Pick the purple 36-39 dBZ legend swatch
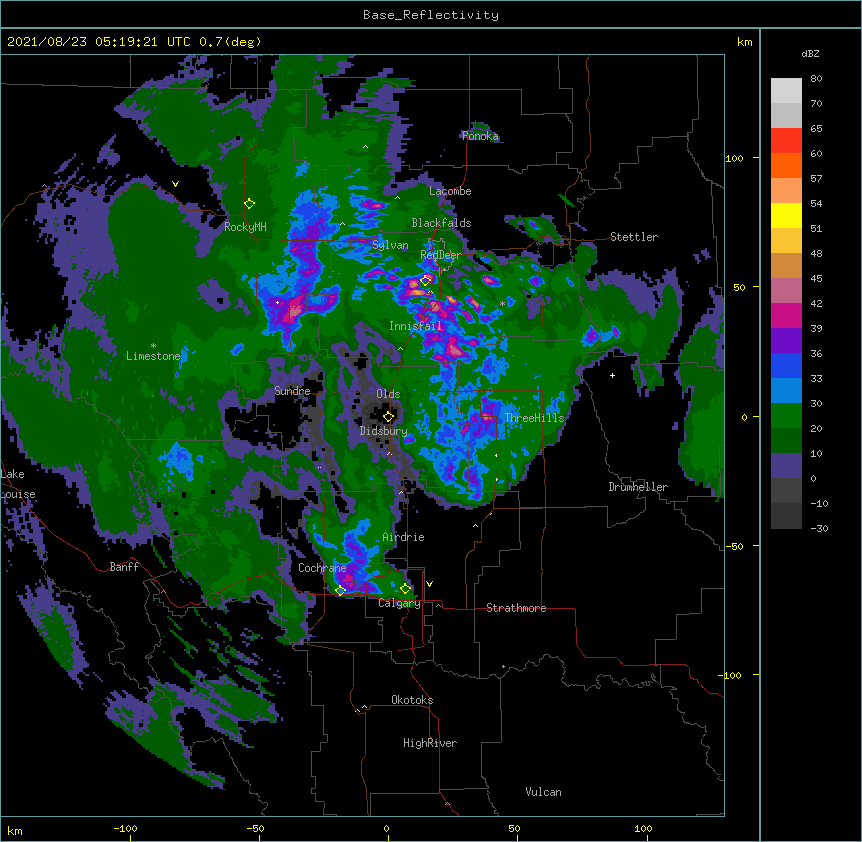Viewport: 862px width, 842px height. 786,341
